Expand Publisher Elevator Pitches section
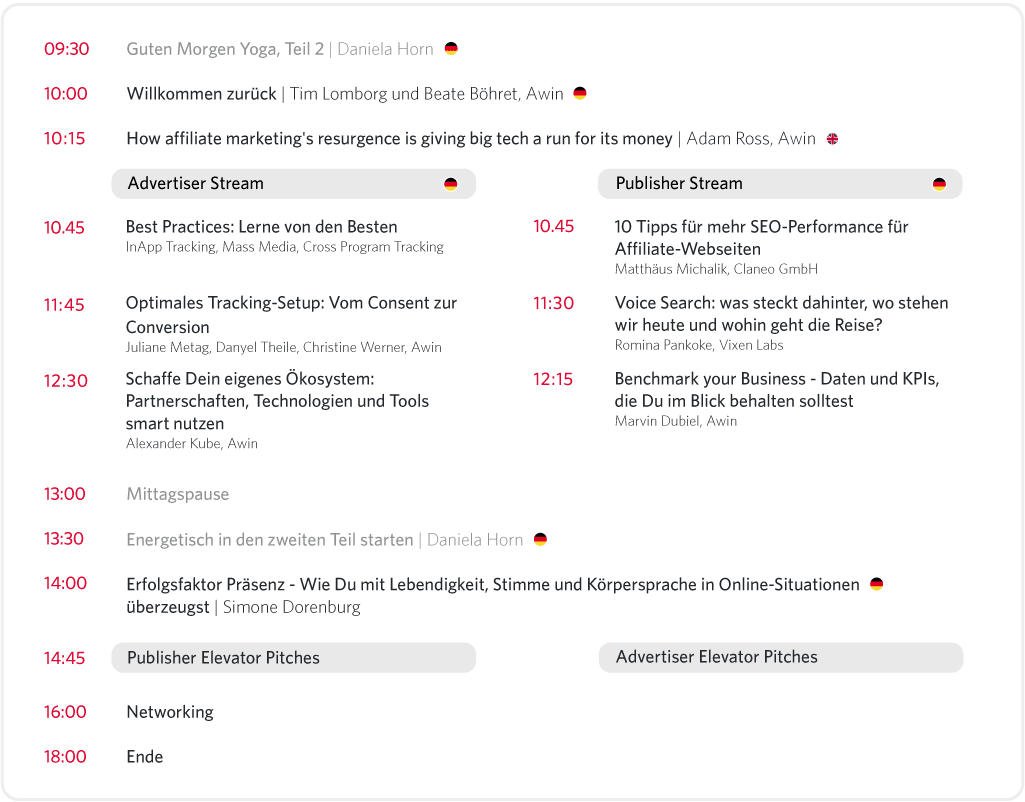Viewport: 1025px width, 802px height. [292, 658]
